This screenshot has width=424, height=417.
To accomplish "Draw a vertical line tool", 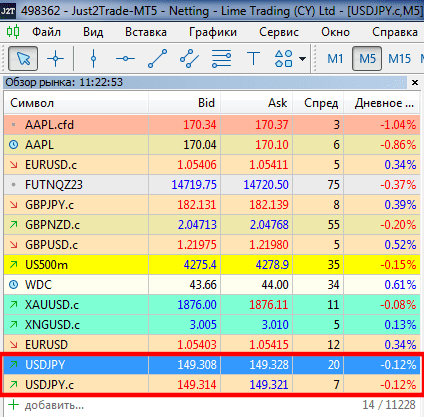I will (x=93, y=59).
